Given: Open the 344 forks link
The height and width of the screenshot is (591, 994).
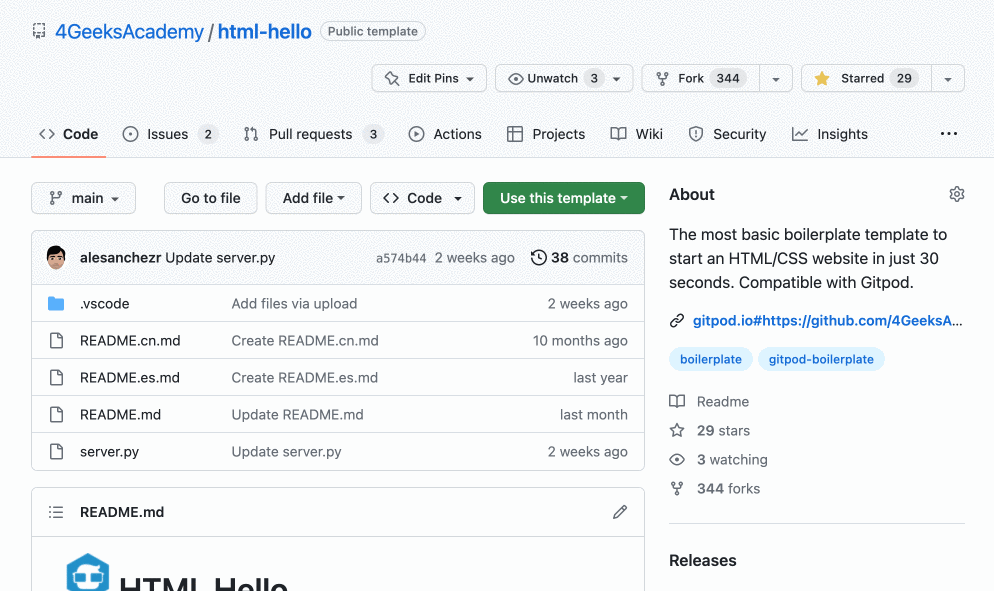Looking at the screenshot, I should coord(728,489).
